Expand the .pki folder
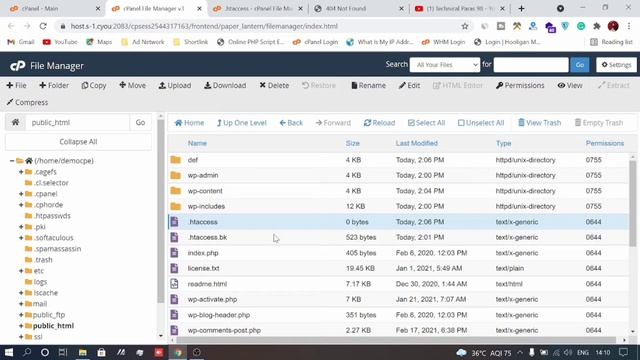 coord(21,227)
